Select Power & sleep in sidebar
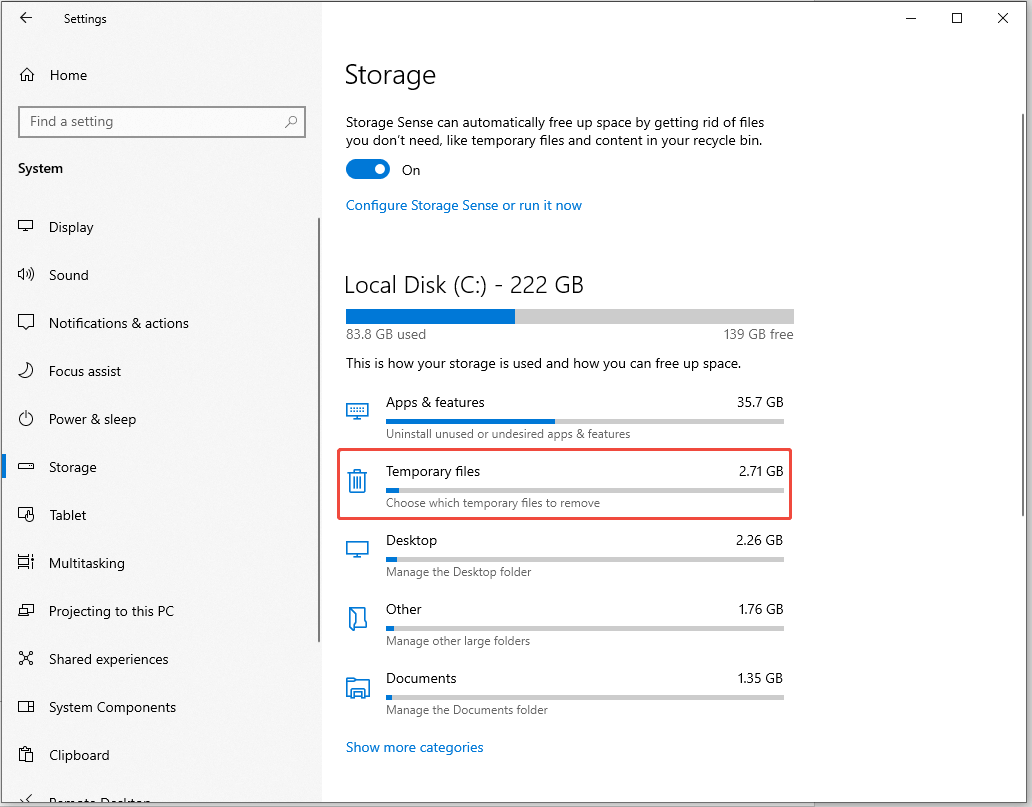Viewport: 1032px width, 807px height. (x=92, y=419)
